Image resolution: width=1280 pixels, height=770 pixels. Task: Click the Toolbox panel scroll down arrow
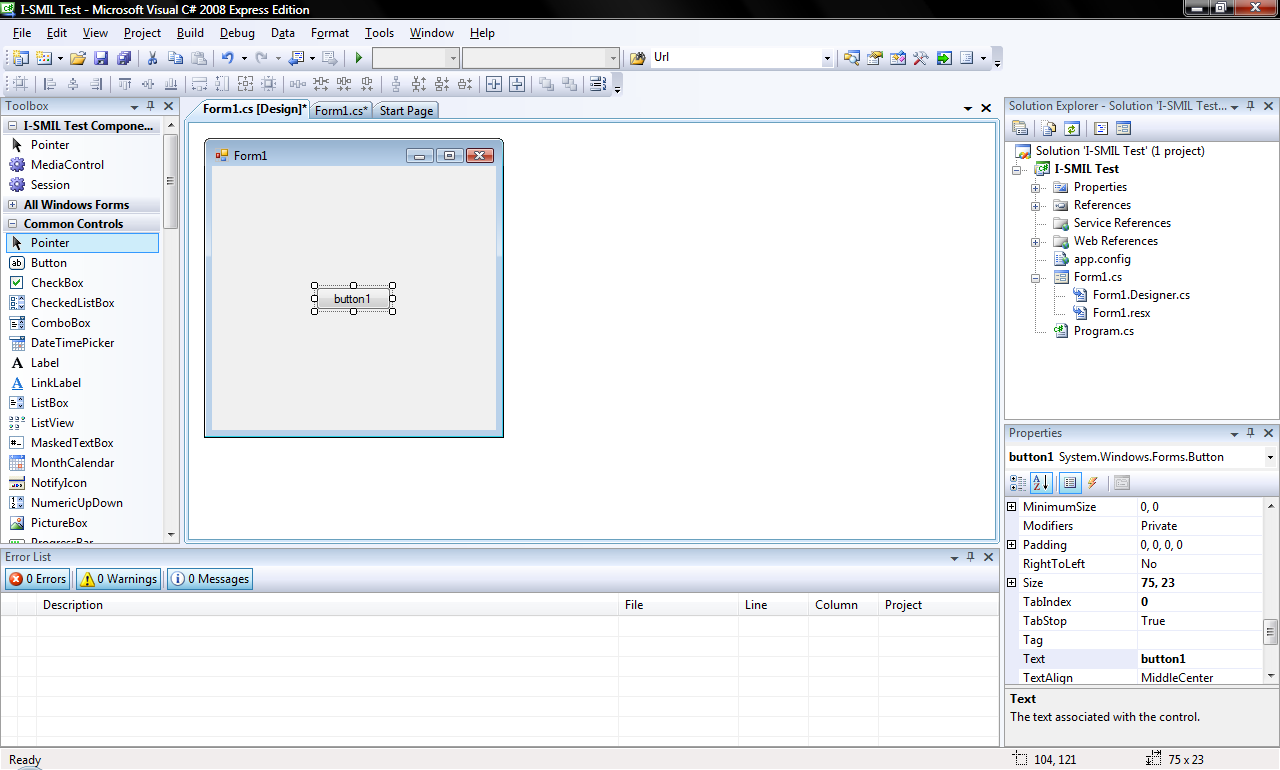[171, 535]
